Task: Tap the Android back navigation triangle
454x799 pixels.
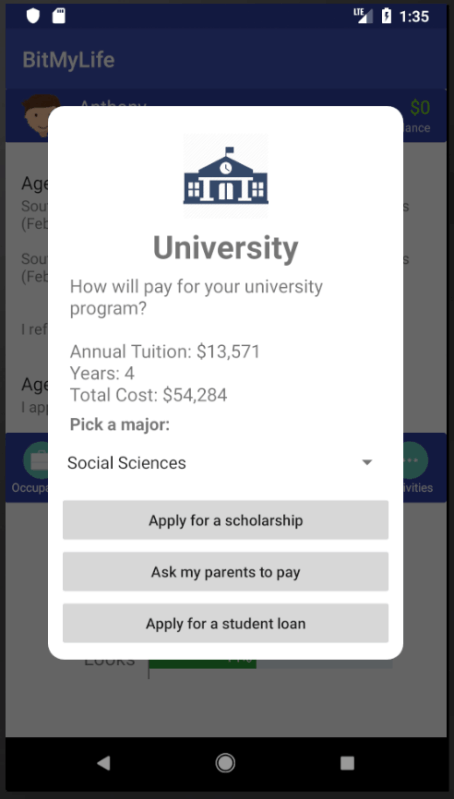Action: 103,763
